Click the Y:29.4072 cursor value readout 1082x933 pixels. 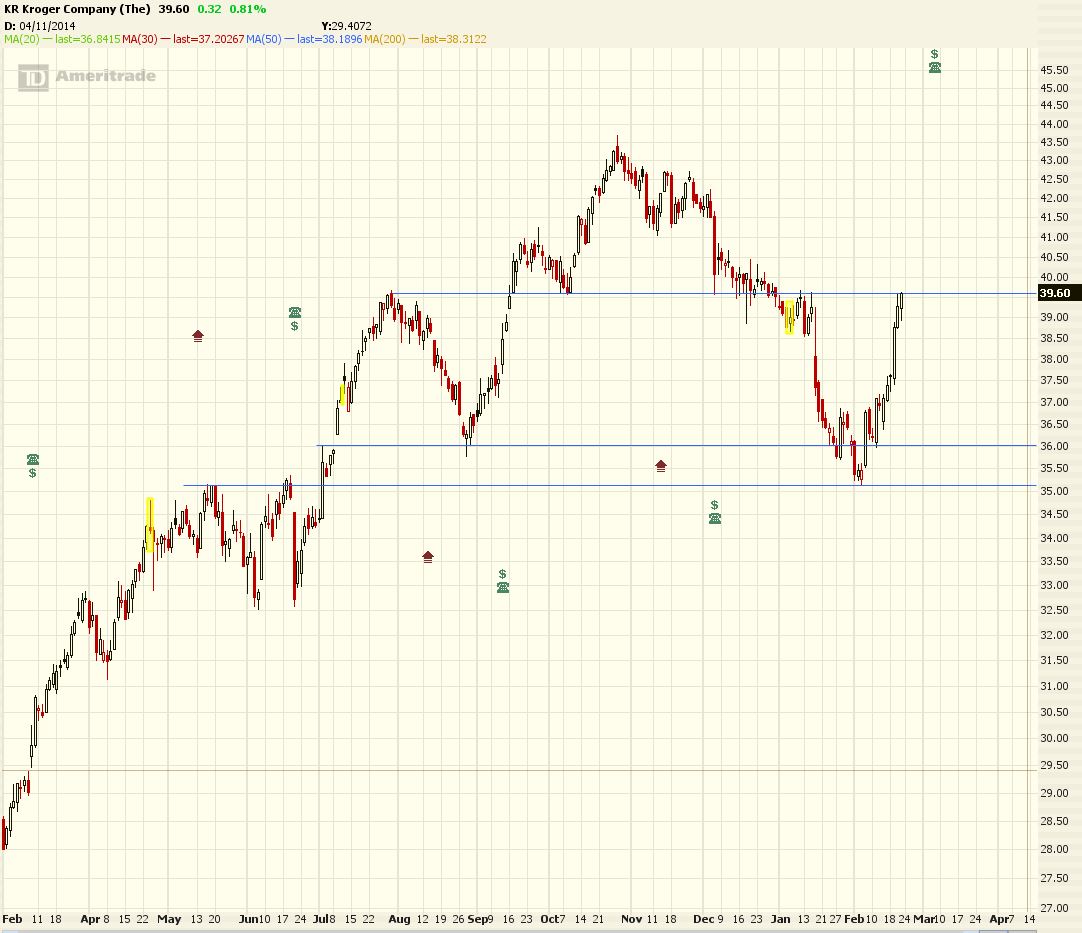[x=346, y=26]
